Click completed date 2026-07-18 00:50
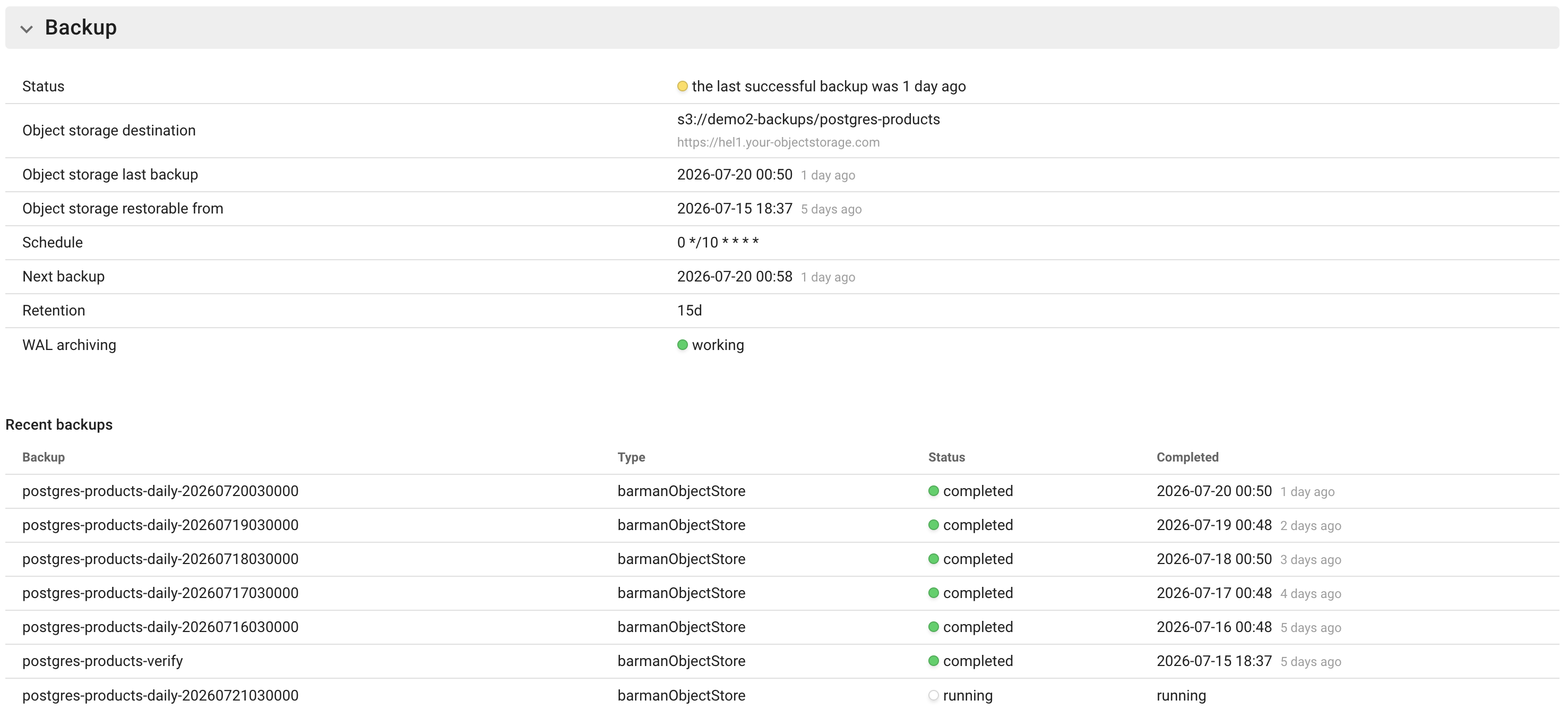Image resolution: width=1568 pixels, height=717 pixels. click(1214, 559)
